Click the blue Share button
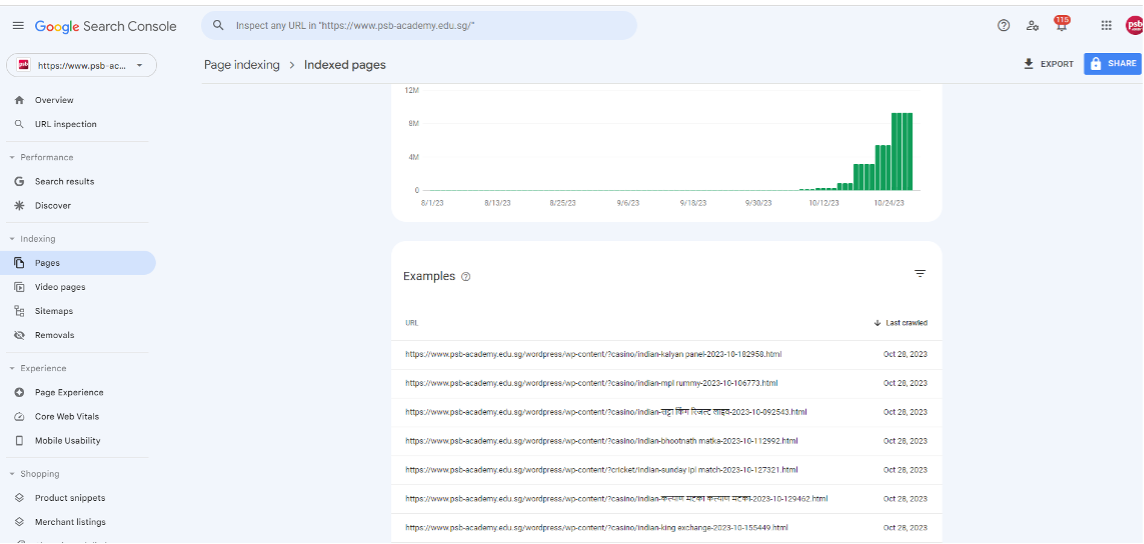The width and height of the screenshot is (1144, 544). point(1112,64)
